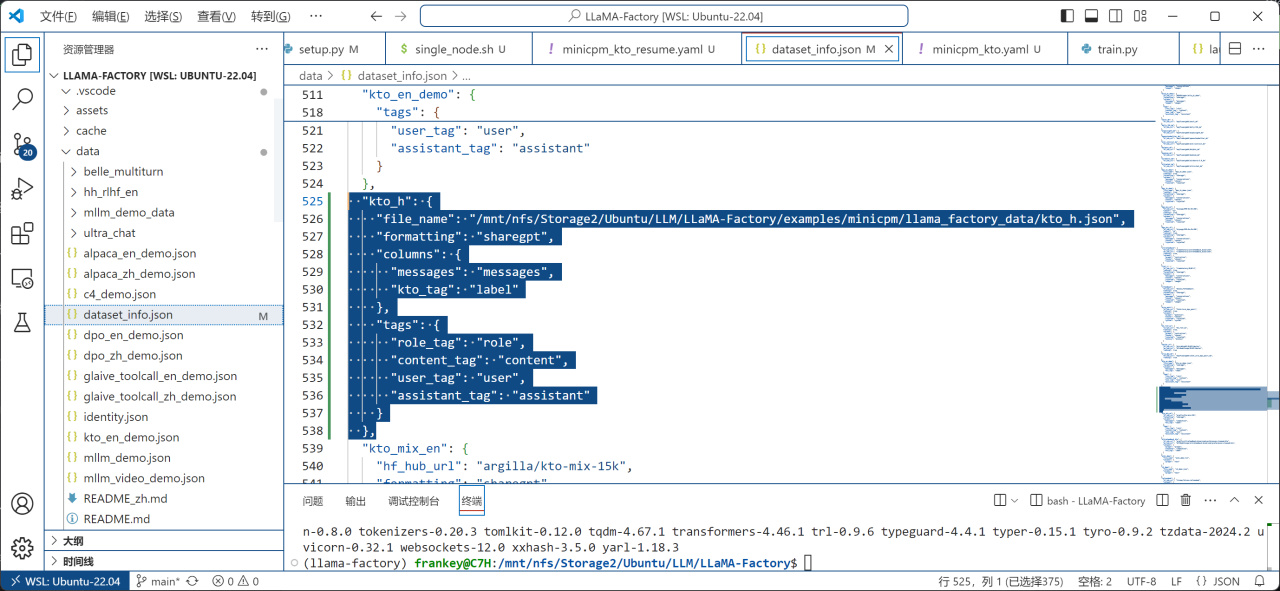
Task: Switch to the 调试控制台 debug console tab
Action: [x=413, y=501]
